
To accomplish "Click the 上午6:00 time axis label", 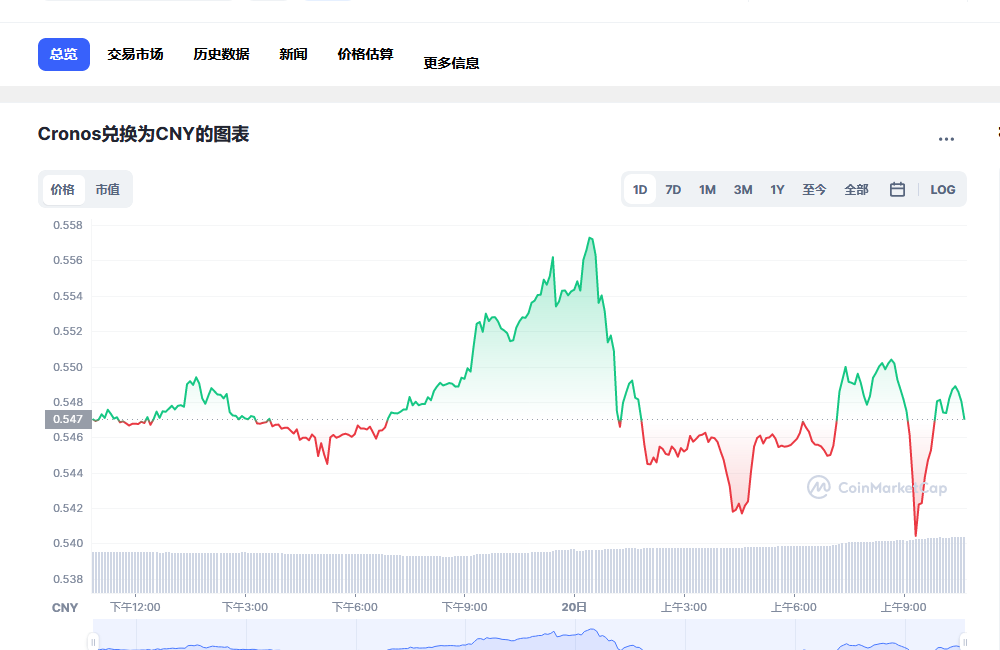I will coord(793,607).
